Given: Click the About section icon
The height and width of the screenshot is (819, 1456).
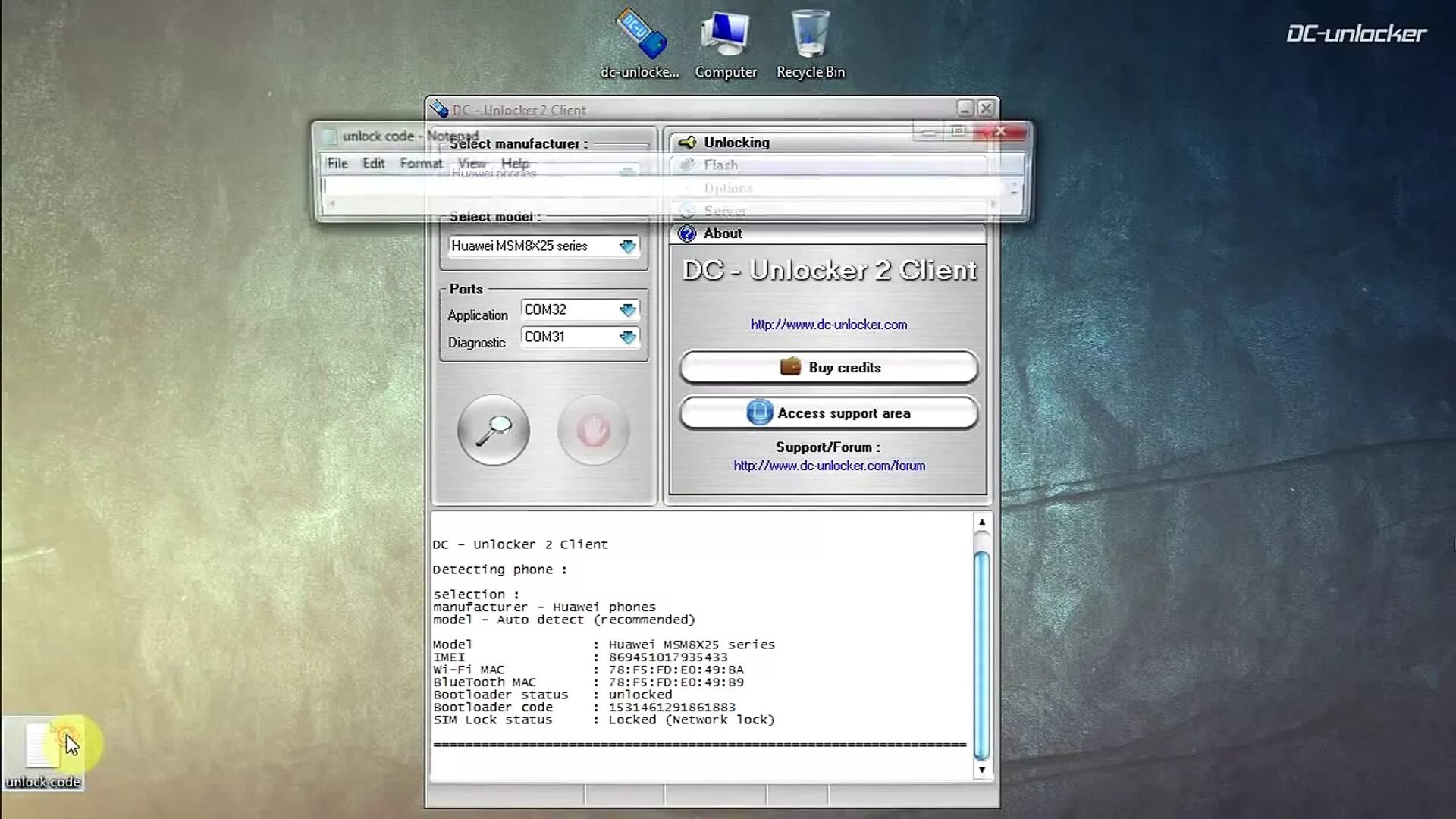Looking at the screenshot, I should coord(686,233).
